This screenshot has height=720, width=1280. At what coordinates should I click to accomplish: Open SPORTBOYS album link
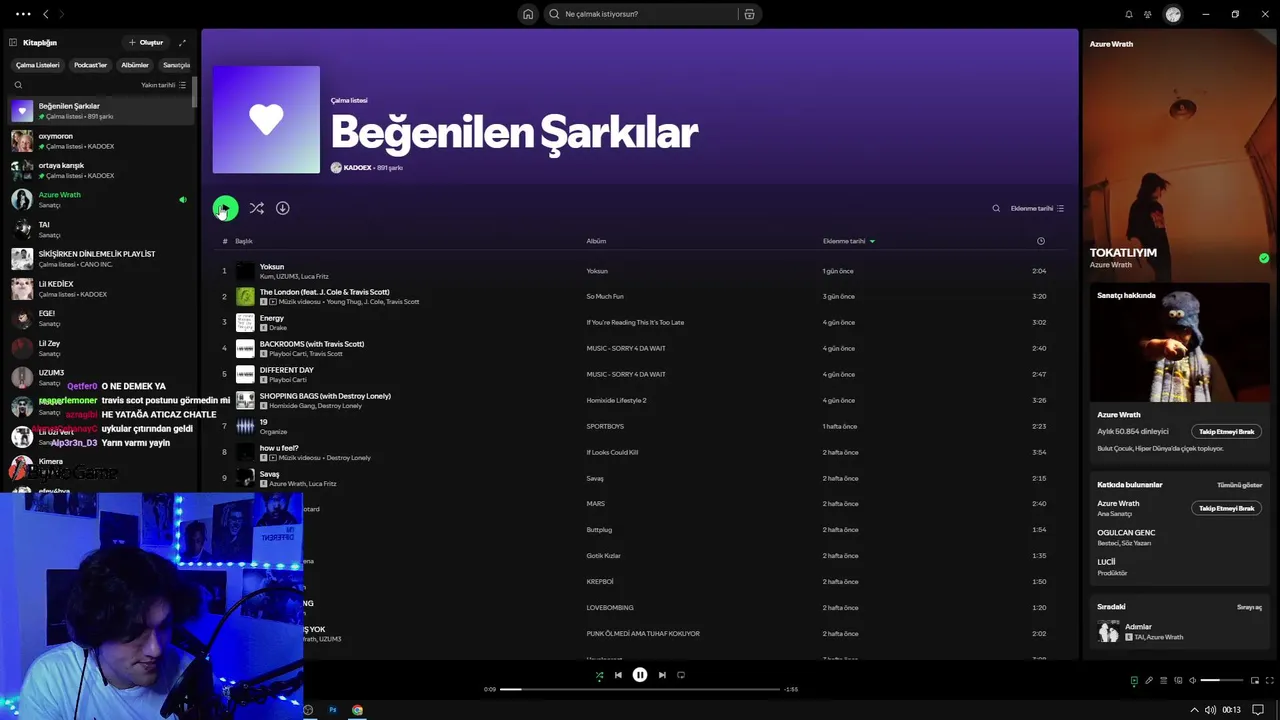point(605,426)
